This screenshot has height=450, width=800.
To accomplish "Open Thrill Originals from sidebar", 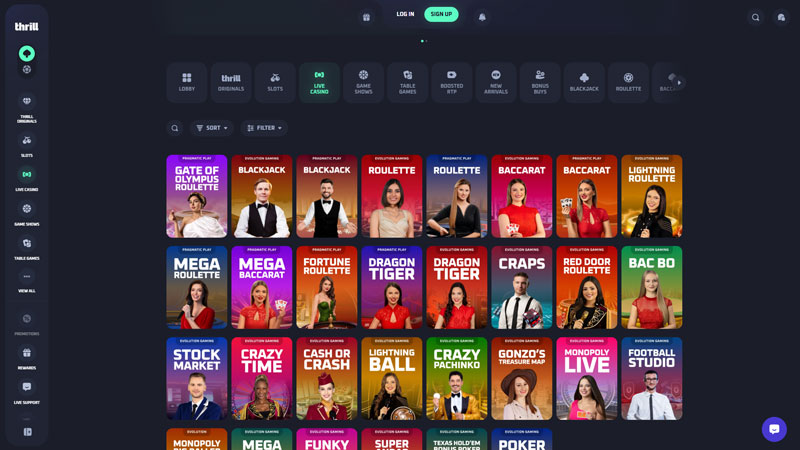I will 27,109.
